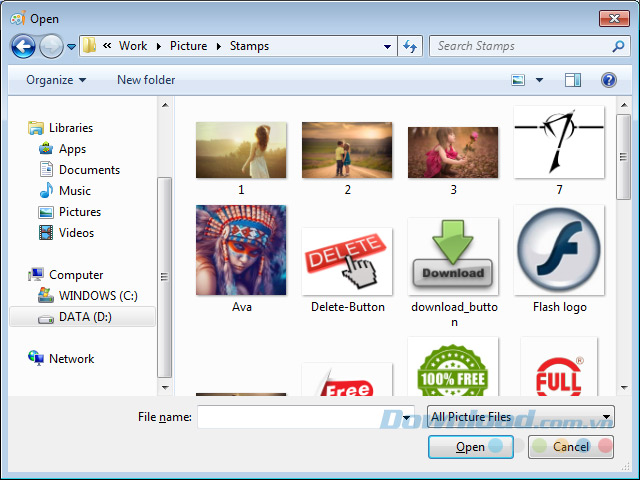Click the Network icon in sidebar
Image resolution: width=640 pixels, height=480 pixels.
[36, 359]
